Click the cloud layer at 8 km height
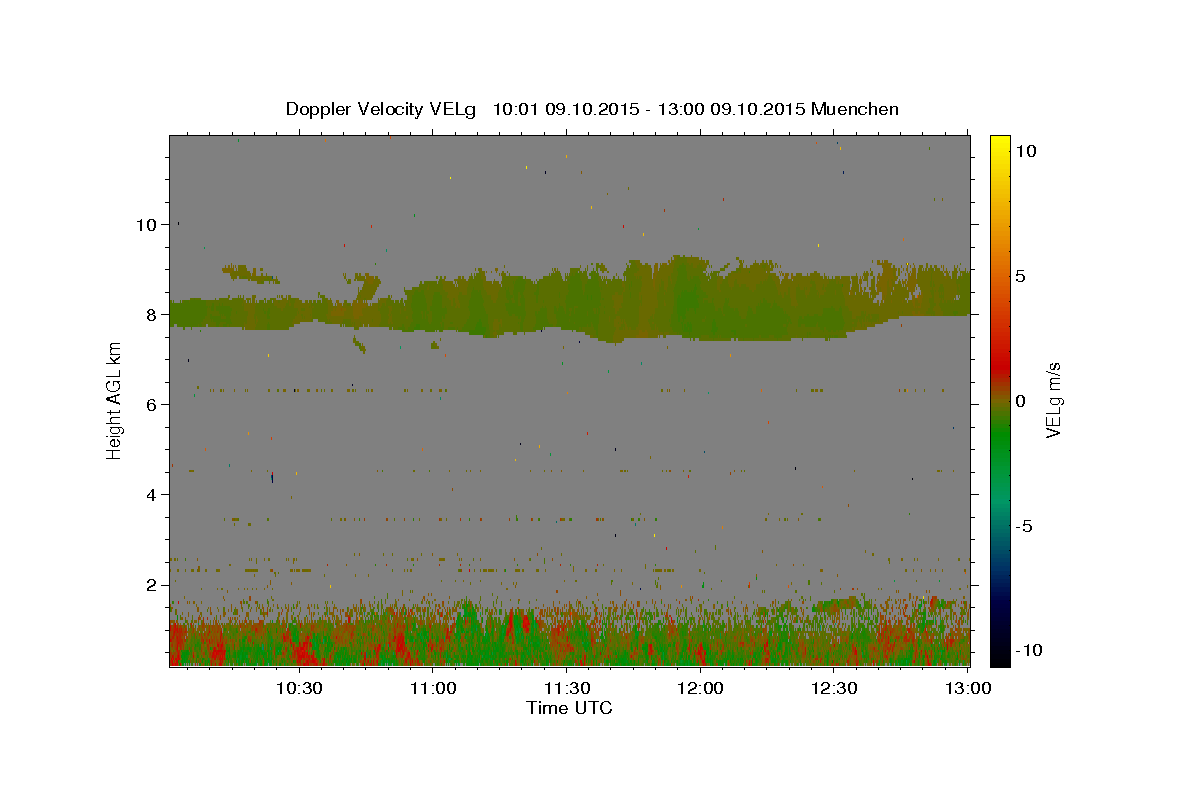Viewport: 1200px width, 800px height. pyautogui.click(x=570, y=305)
